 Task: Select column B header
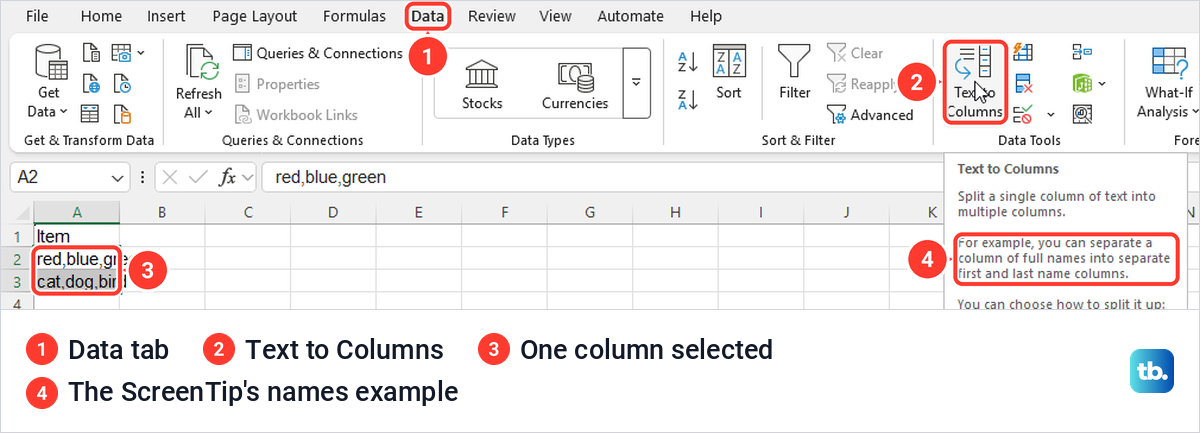[162, 212]
